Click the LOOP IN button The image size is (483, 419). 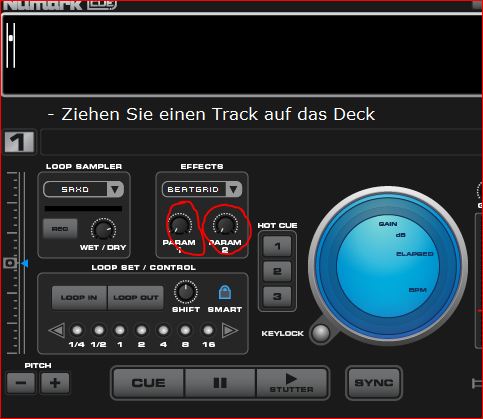(x=79, y=297)
